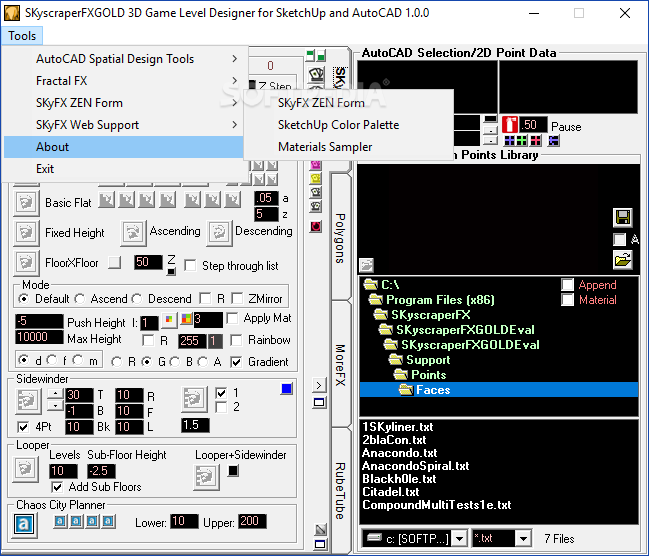649x556 pixels.
Task: Expand the Fractal FX submenu
Action: 123,81
